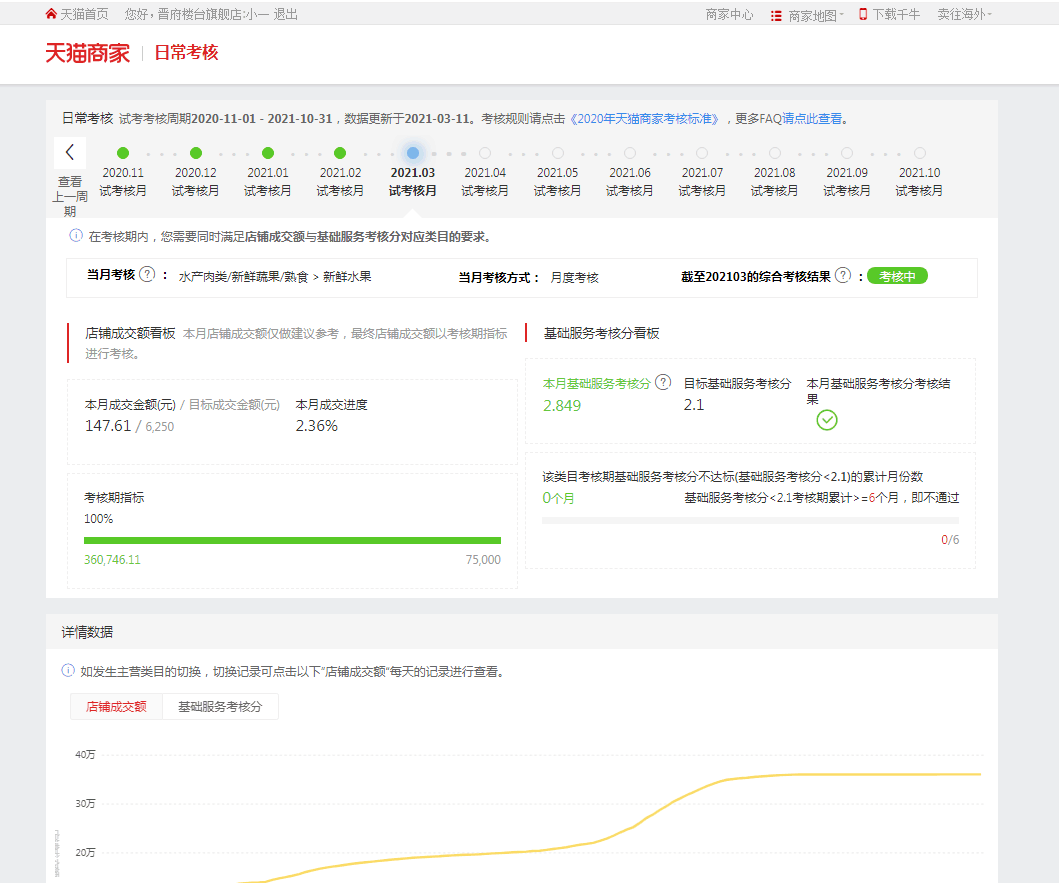Open 商家中心 link

729,14
